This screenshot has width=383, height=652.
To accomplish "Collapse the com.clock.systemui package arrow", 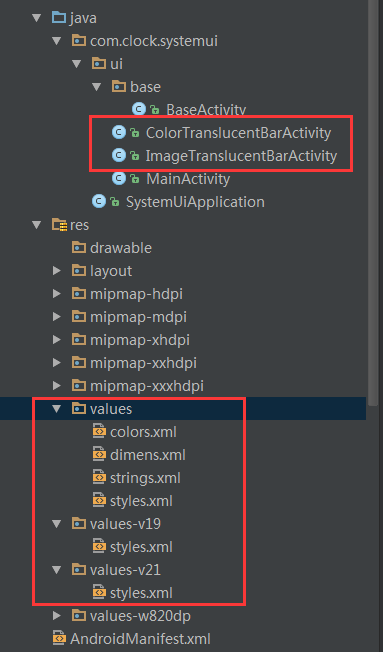I will [x=57, y=41].
